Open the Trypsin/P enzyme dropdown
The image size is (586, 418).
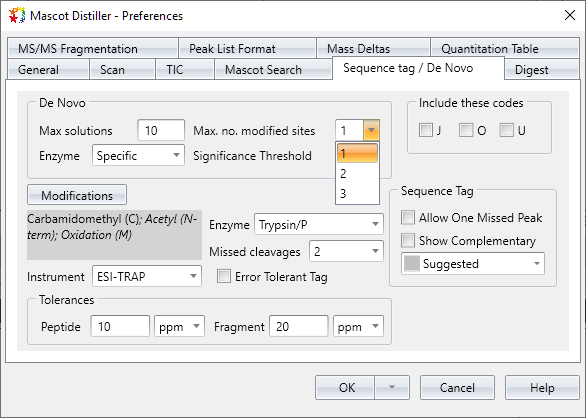(319, 224)
